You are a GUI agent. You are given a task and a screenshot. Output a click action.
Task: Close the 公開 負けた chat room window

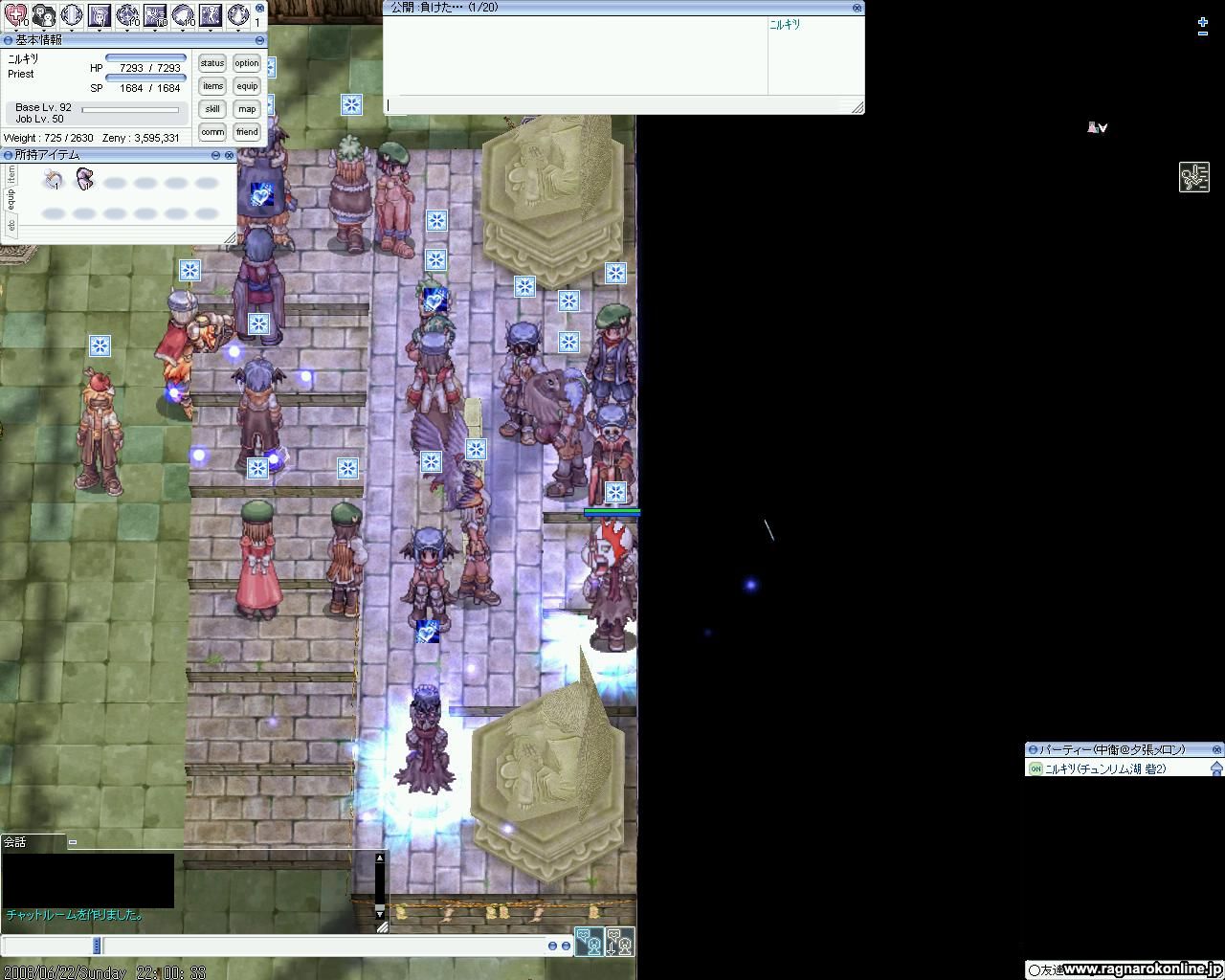pos(857,7)
